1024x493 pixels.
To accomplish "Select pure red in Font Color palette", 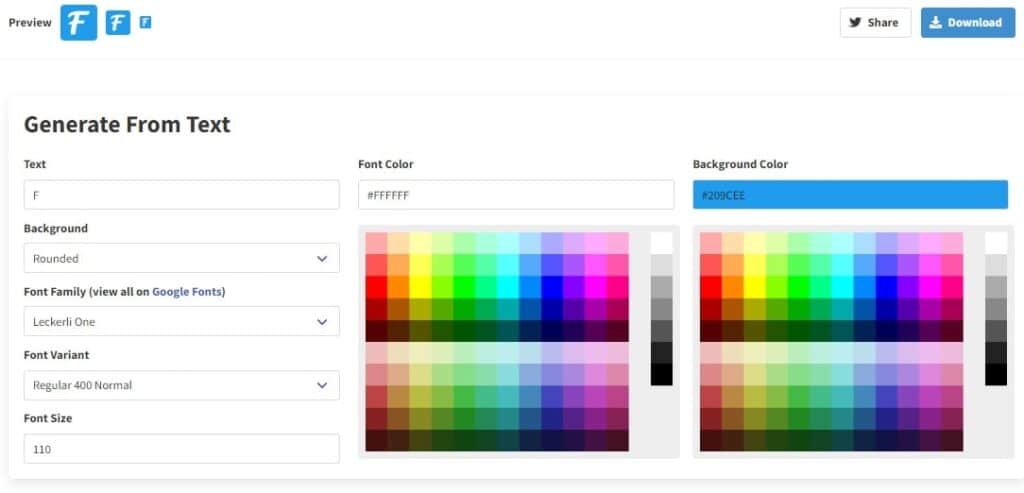I will (376, 286).
